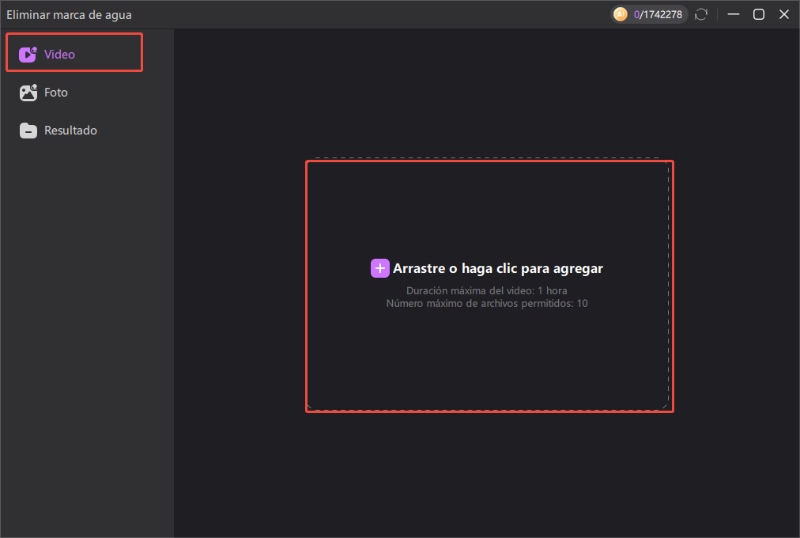Click the Resultado folder icon in sidebar
The width and height of the screenshot is (800, 538).
pyautogui.click(x=28, y=131)
